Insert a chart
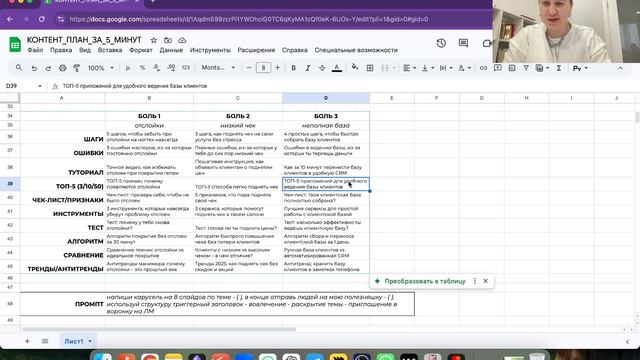Viewport: 640px width, 360px height. click(512, 68)
